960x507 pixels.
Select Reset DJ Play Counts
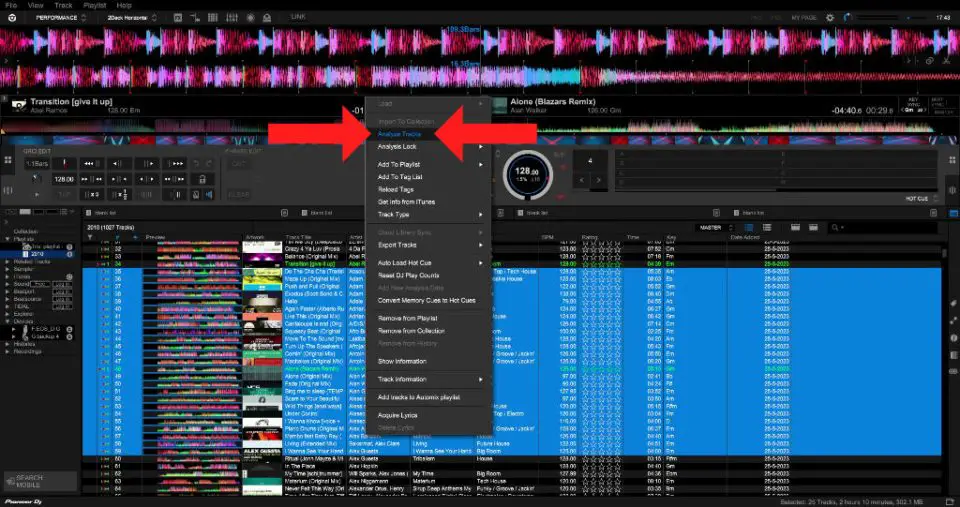click(x=408, y=276)
